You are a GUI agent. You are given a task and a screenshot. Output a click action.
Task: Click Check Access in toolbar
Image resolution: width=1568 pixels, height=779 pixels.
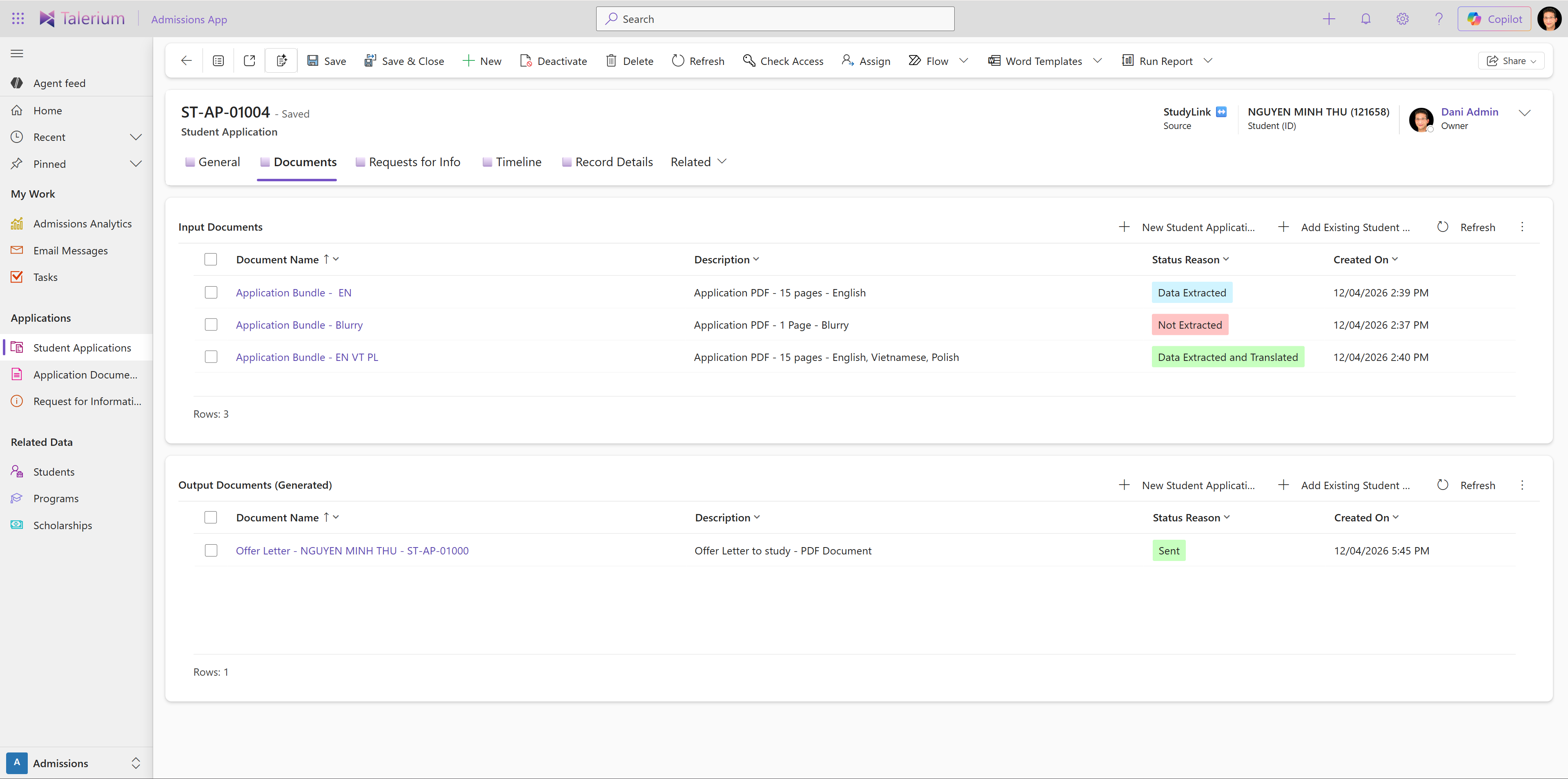tap(783, 61)
